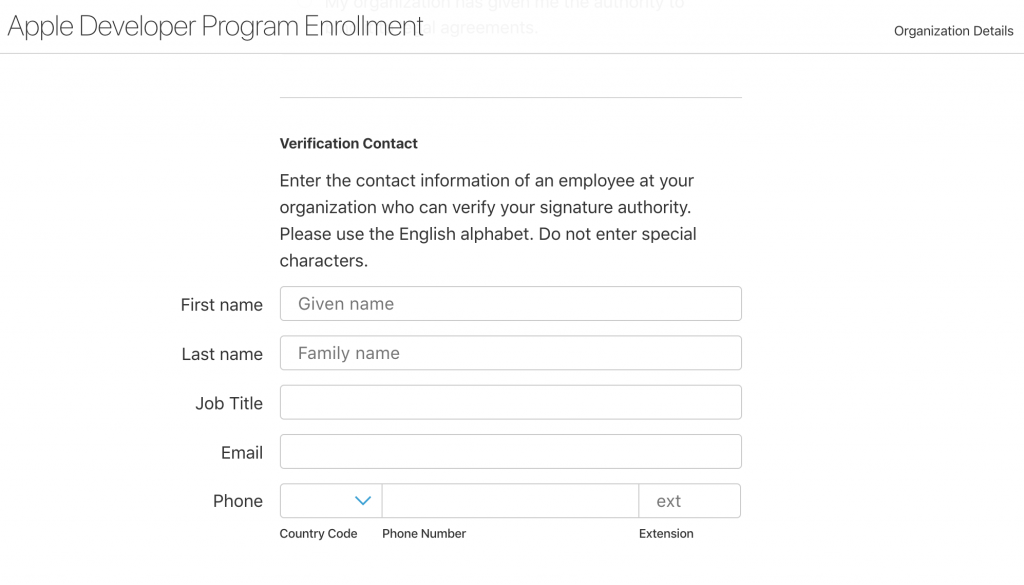Select the Last name field label
The height and width of the screenshot is (585, 1024).
coord(221,354)
